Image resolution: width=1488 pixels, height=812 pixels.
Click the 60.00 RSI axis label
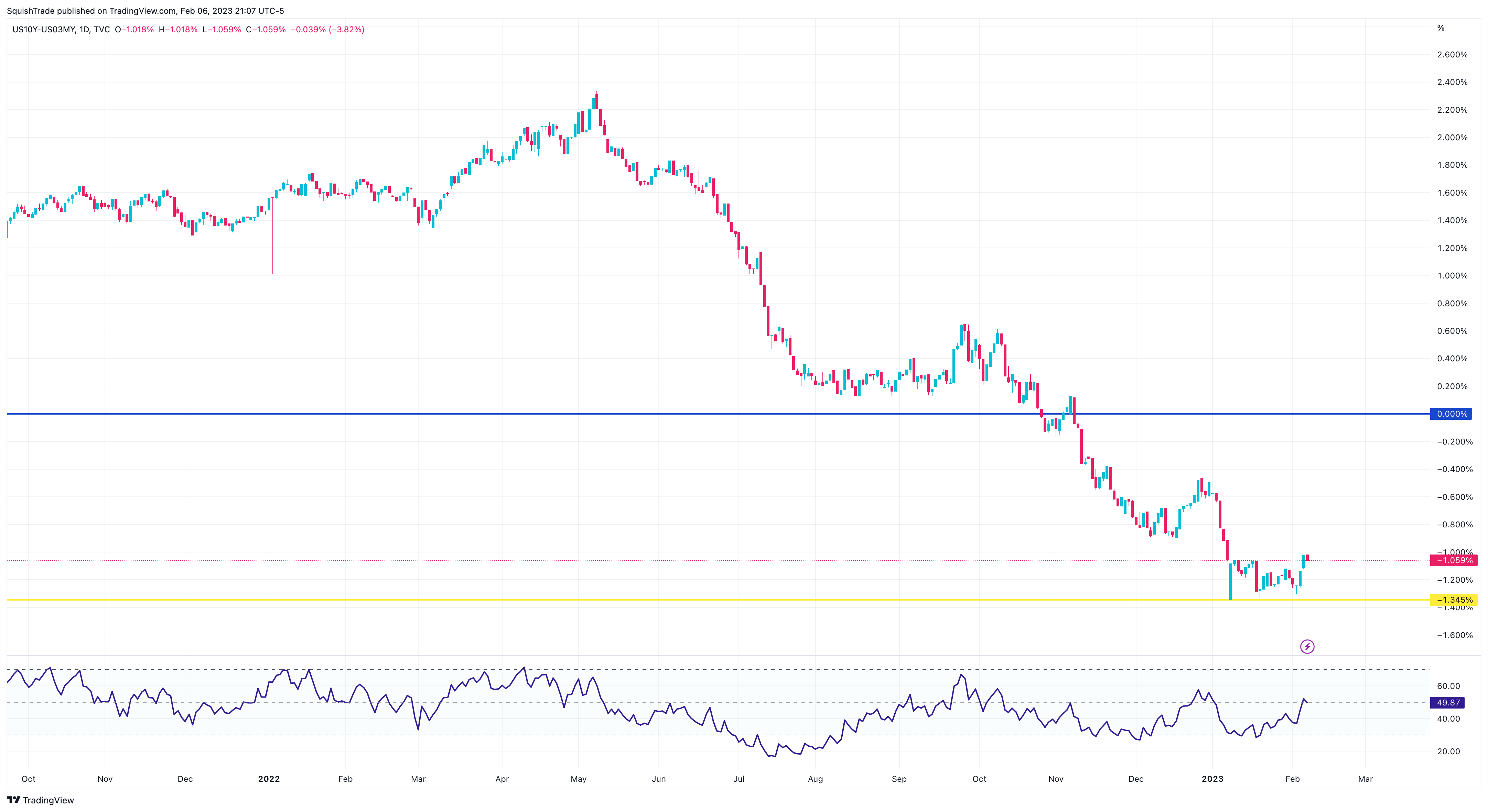(x=1448, y=686)
